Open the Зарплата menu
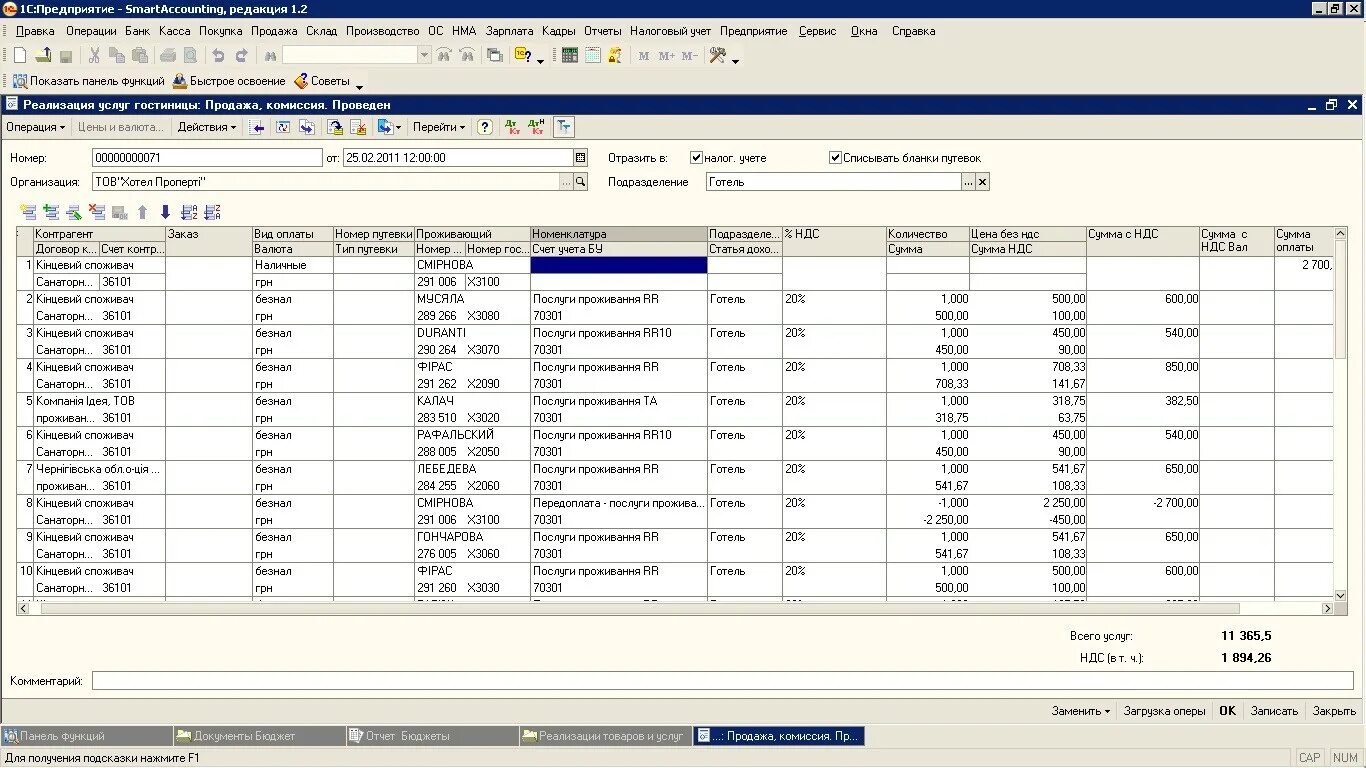1366x768 pixels. coord(510,31)
